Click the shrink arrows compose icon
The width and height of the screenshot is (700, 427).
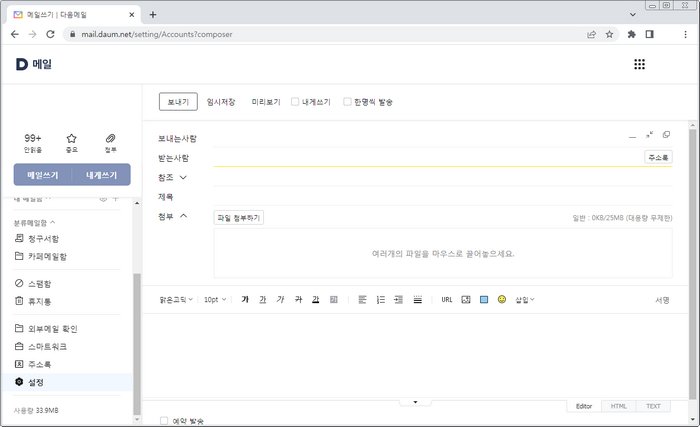click(649, 134)
